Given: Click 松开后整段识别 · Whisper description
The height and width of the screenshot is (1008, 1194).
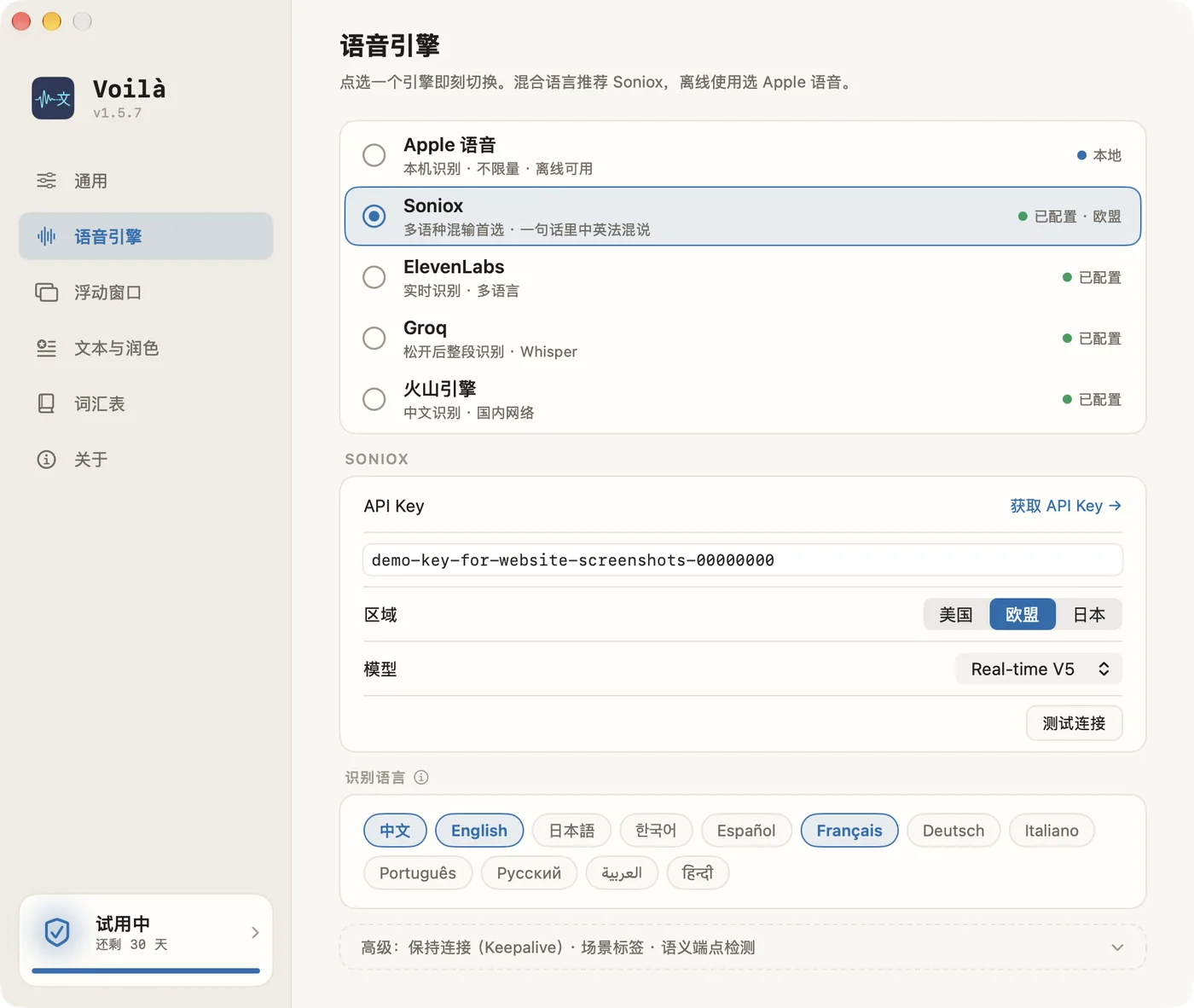Looking at the screenshot, I should (x=490, y=351).
